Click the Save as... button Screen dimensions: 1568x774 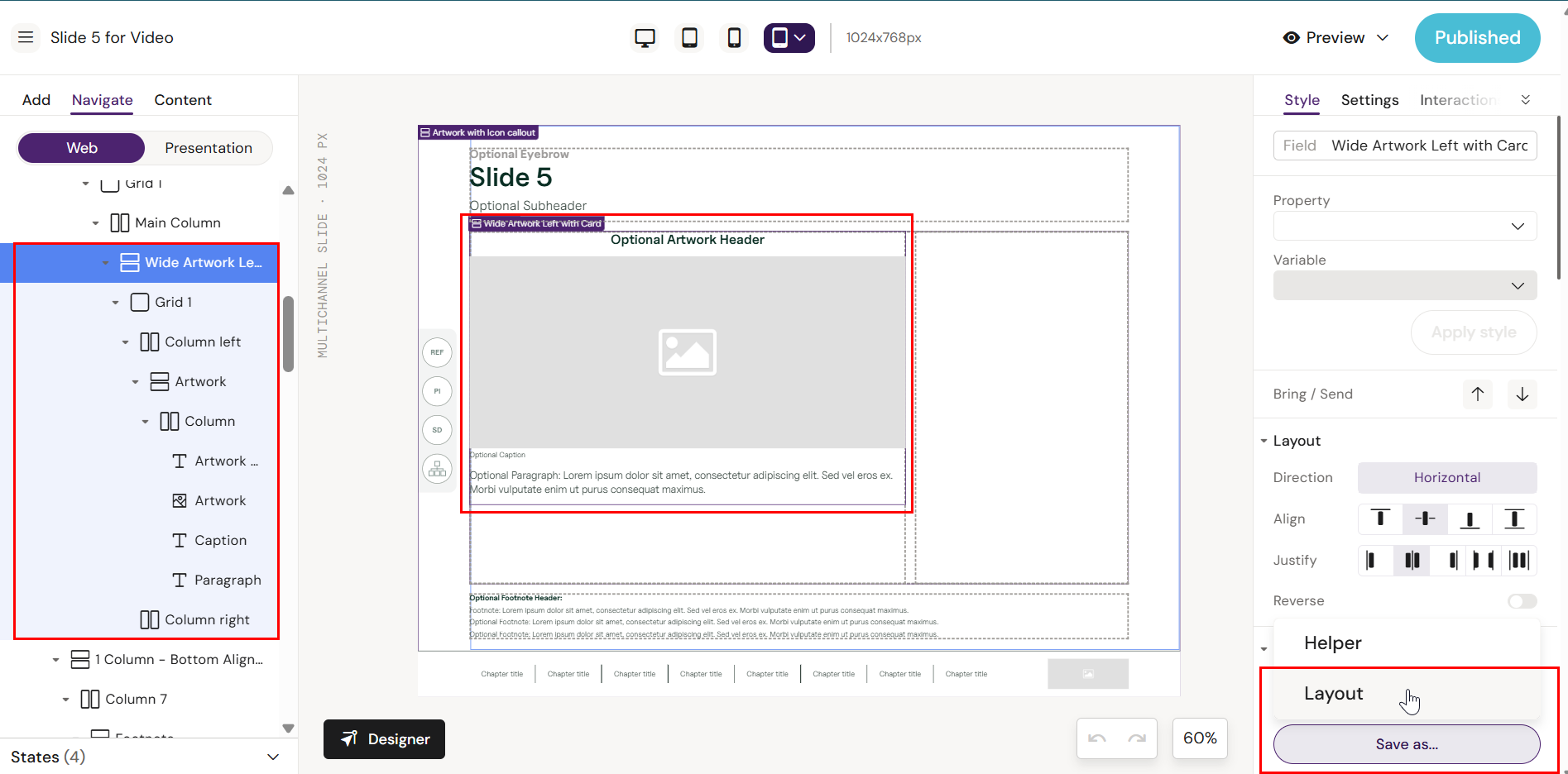(x=1406, y=744)
